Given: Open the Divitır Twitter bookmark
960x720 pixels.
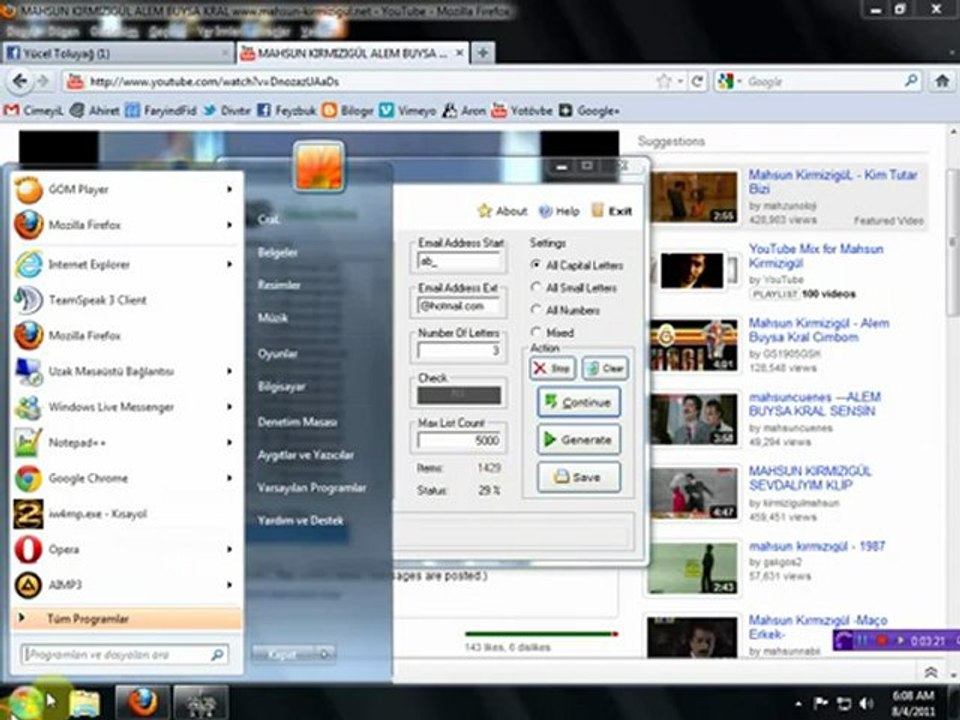Looking at the screenshot, I should (x=227, y=111).
